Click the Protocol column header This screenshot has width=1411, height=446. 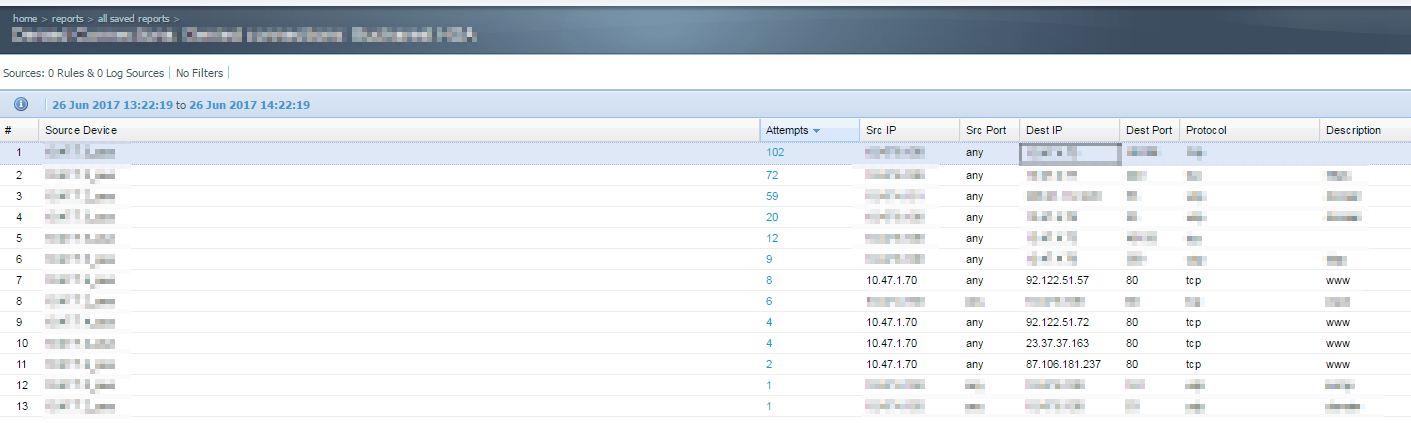[1206, 131]
